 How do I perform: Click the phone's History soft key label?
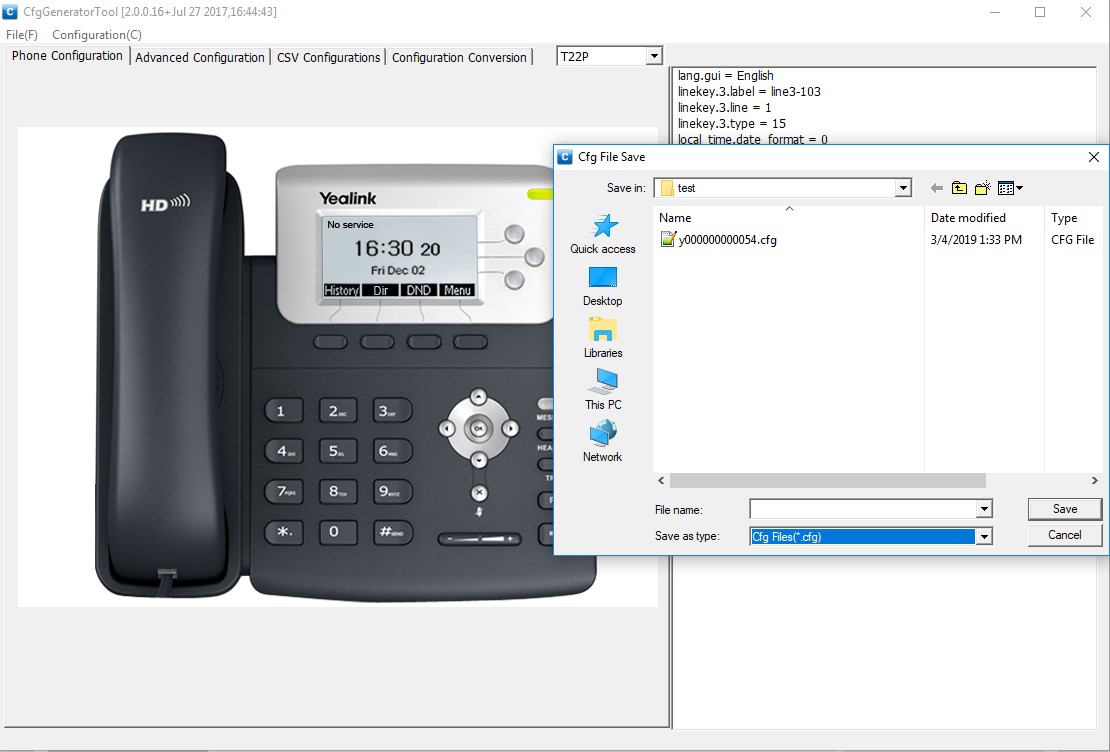(x=342, y=290)
